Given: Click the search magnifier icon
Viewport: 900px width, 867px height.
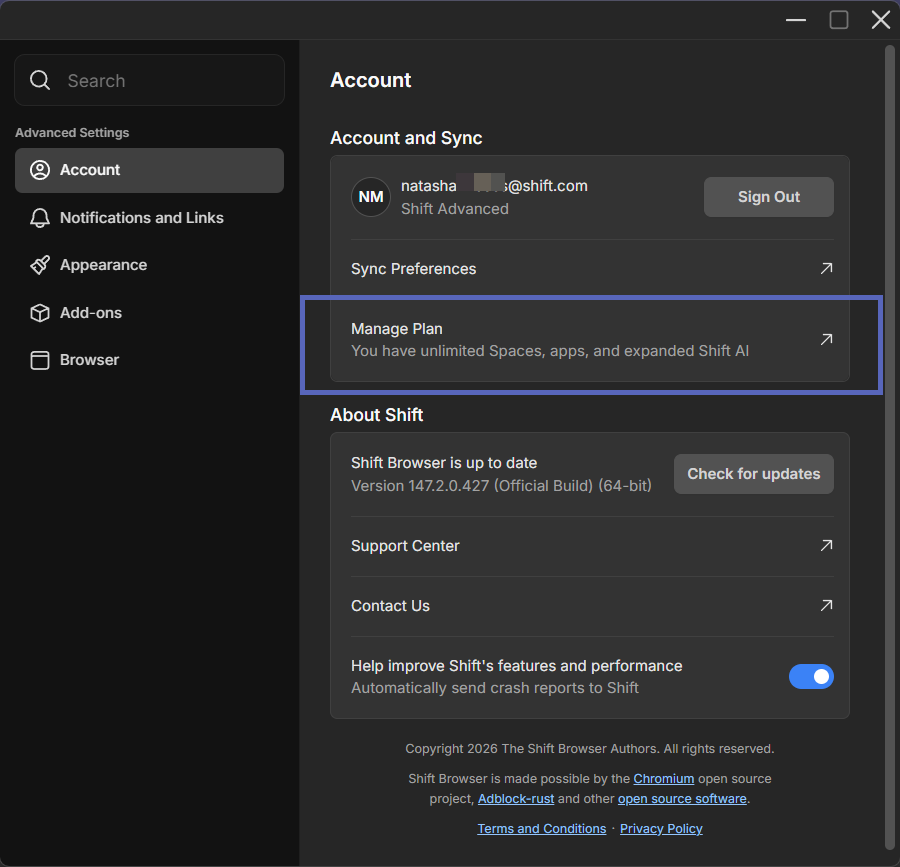Looking at the screenshot, I should pos(40,80).
